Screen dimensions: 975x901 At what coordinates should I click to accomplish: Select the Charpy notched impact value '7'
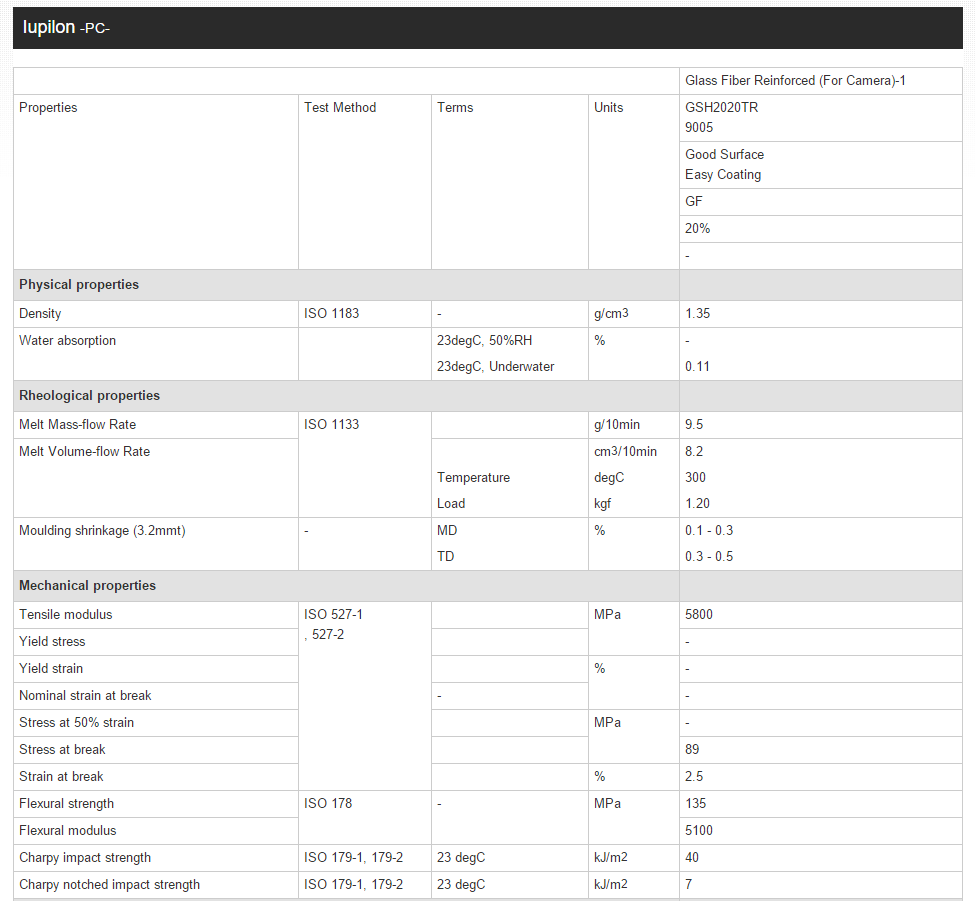688,885
